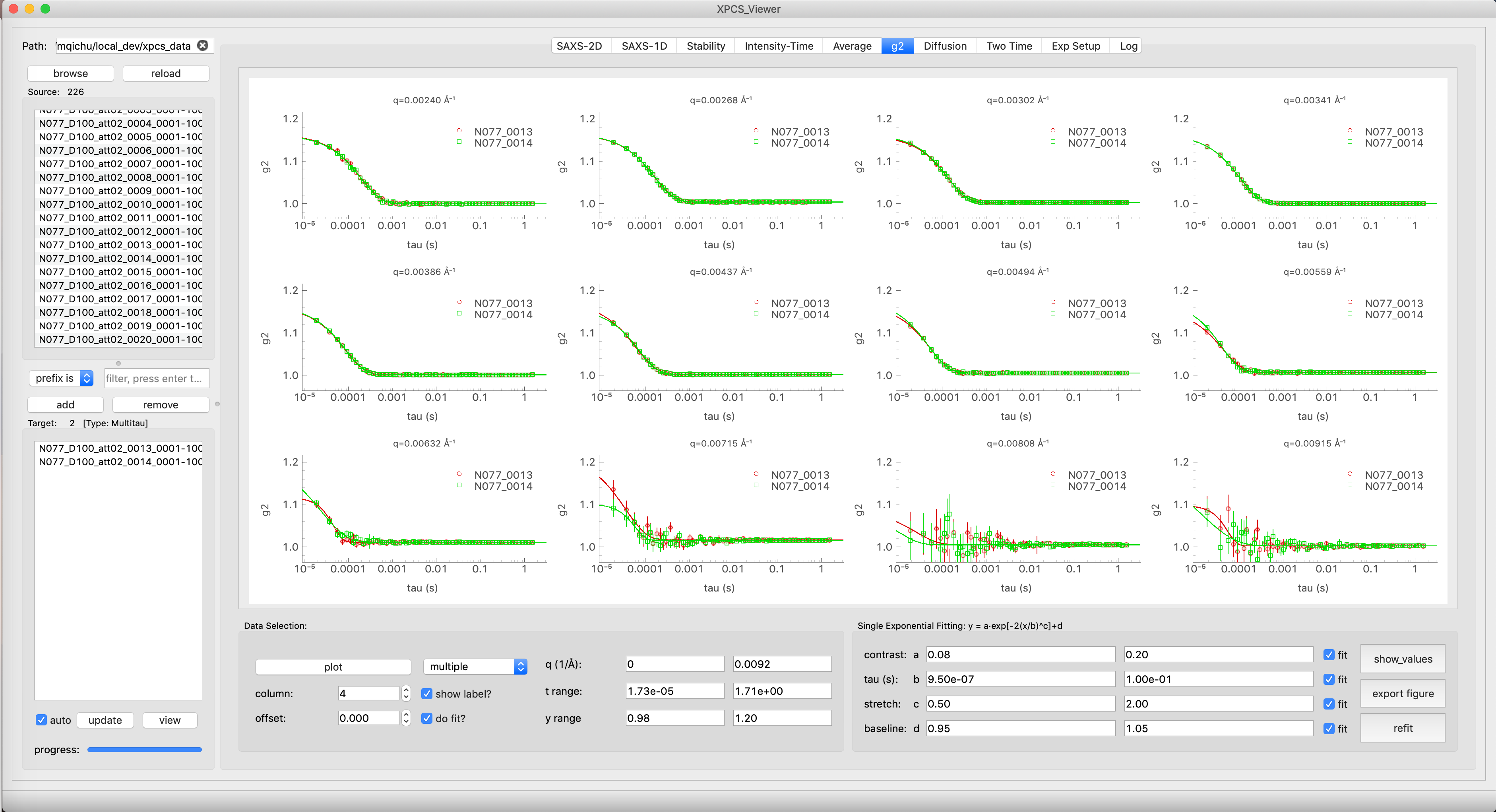The height and width of the screenshot is (812, 1496).
Task: Click the red legend marker in q=0.00240 plot
Action: 459,131
